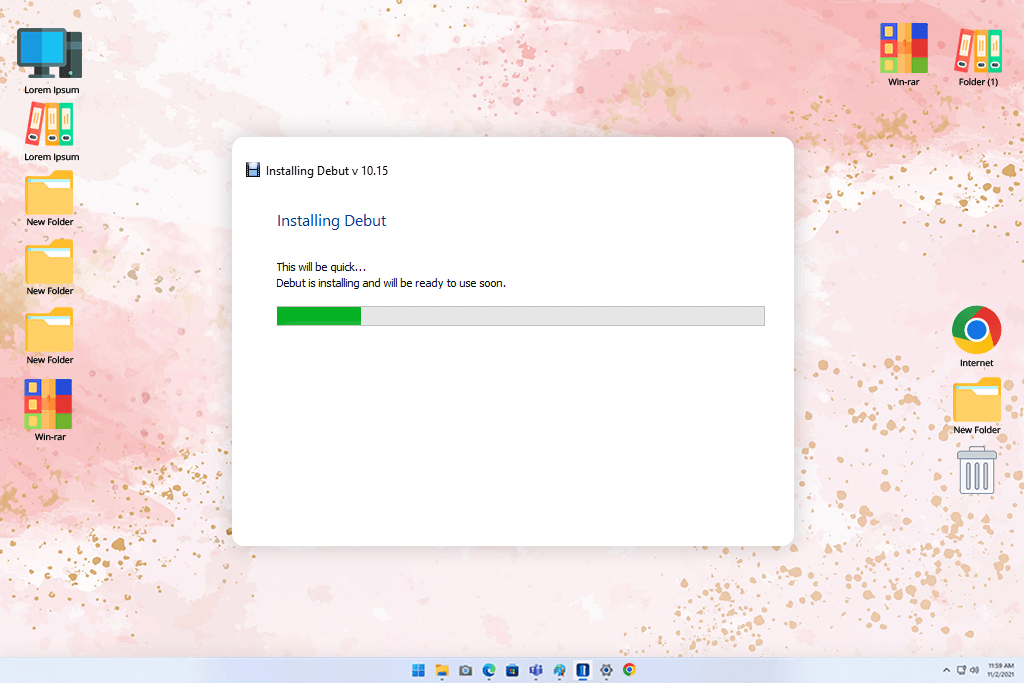Click the network icon in system tray

[x=961, y=671]
